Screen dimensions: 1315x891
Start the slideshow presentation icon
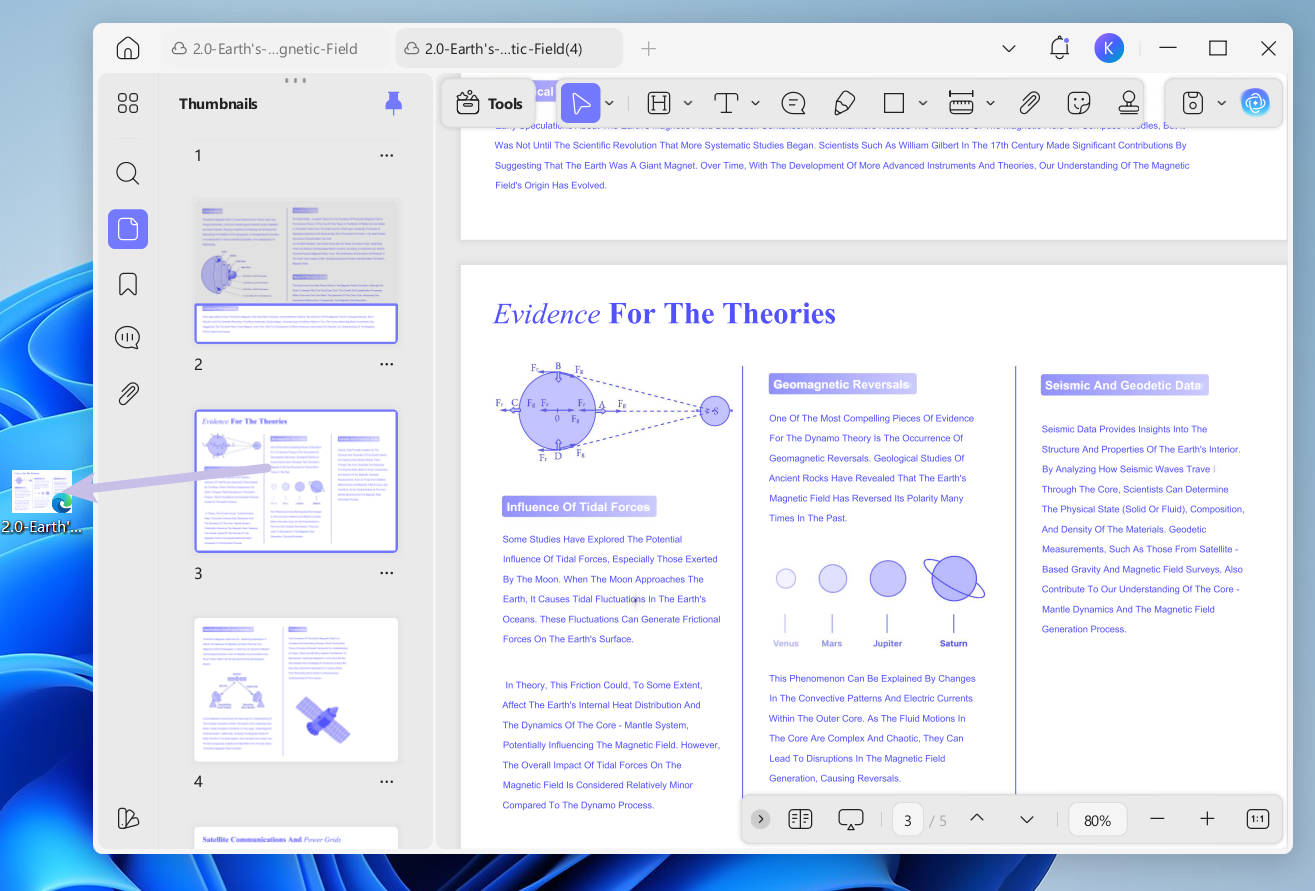tap(850, 820)
